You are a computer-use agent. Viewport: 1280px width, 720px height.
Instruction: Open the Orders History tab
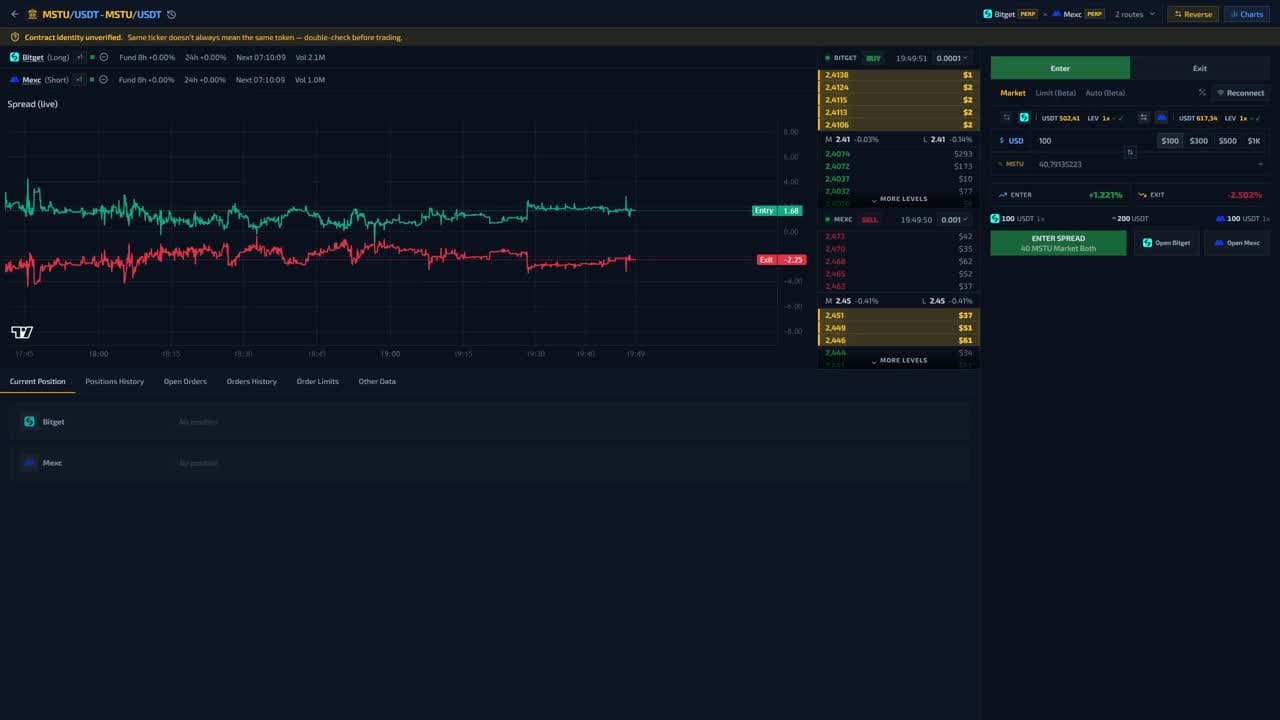(x=251, y=381)
